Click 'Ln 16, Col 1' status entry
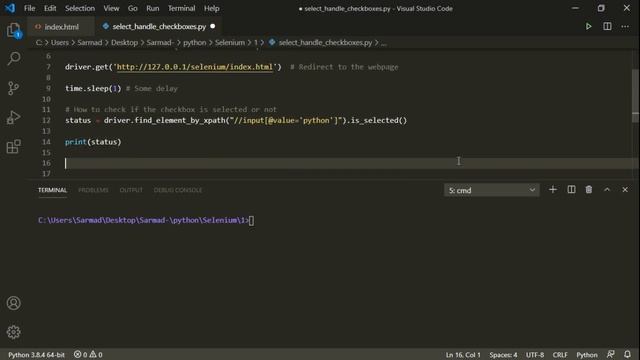 tap(463, 355)
